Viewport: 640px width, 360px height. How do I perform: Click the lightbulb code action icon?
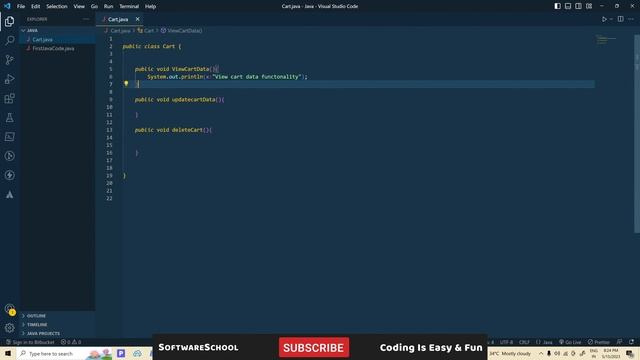[126, 83]
